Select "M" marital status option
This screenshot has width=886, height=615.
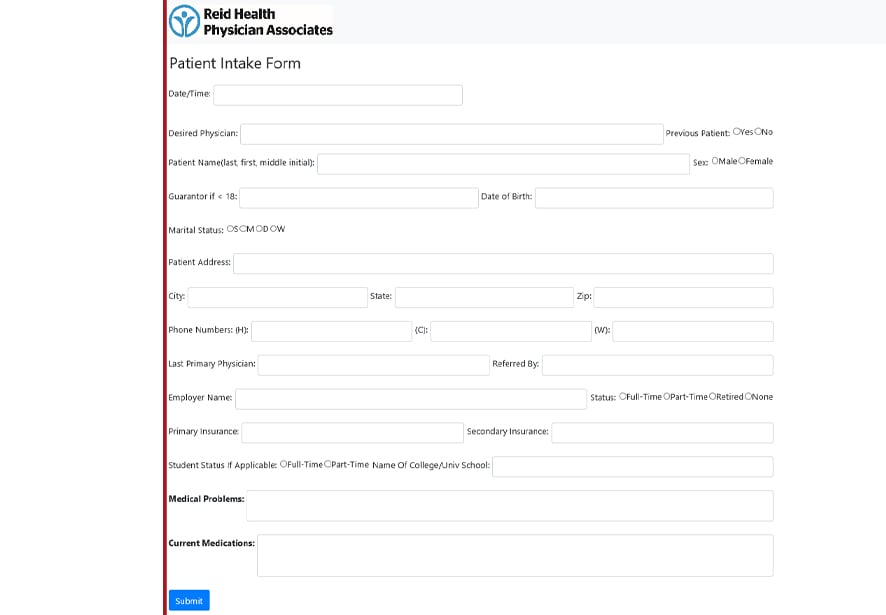(242, 229)
